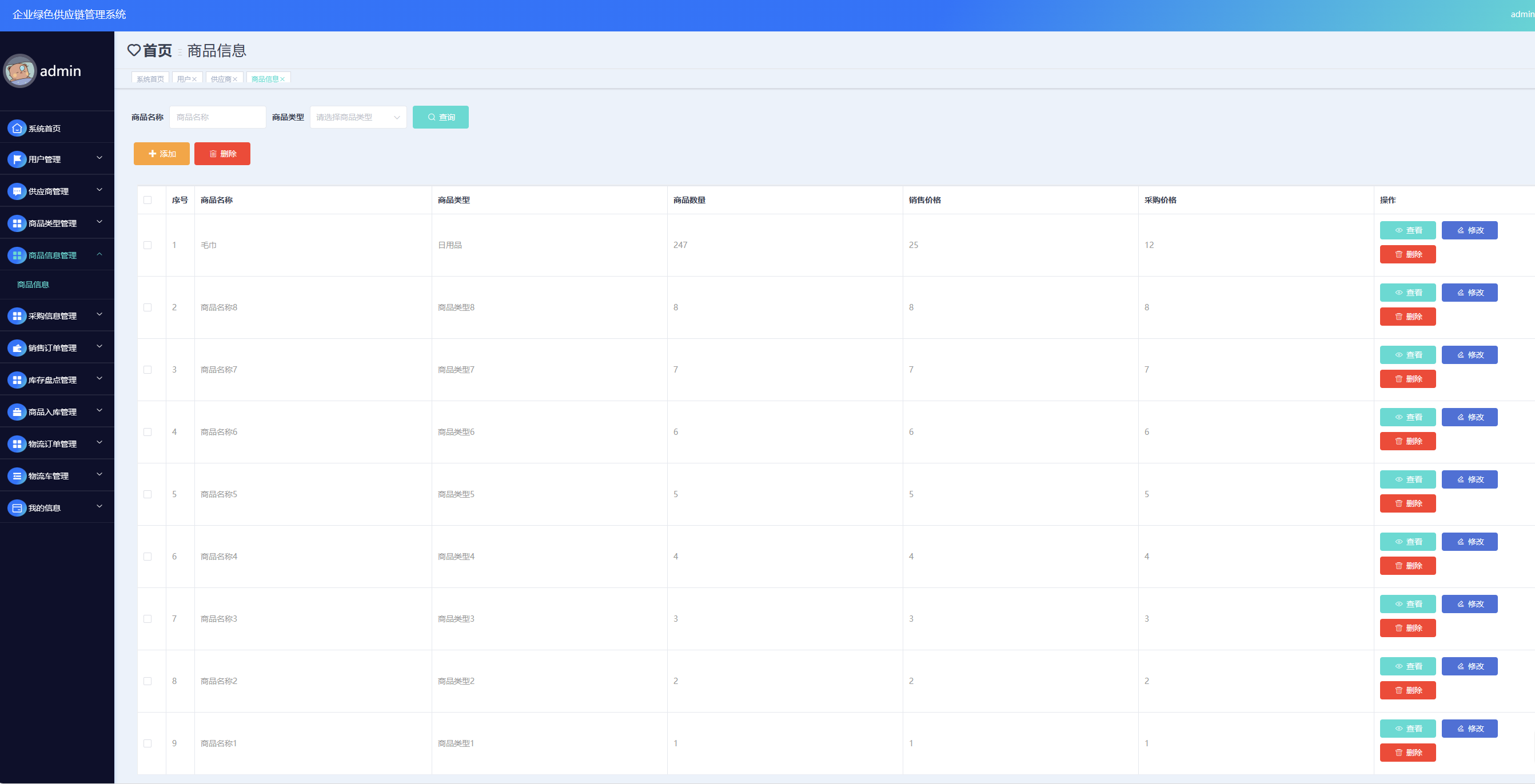The height and width of the screenshot is (784, 1535).
Task: Click the flag icon for 用户管理
Action: point(17,159)
